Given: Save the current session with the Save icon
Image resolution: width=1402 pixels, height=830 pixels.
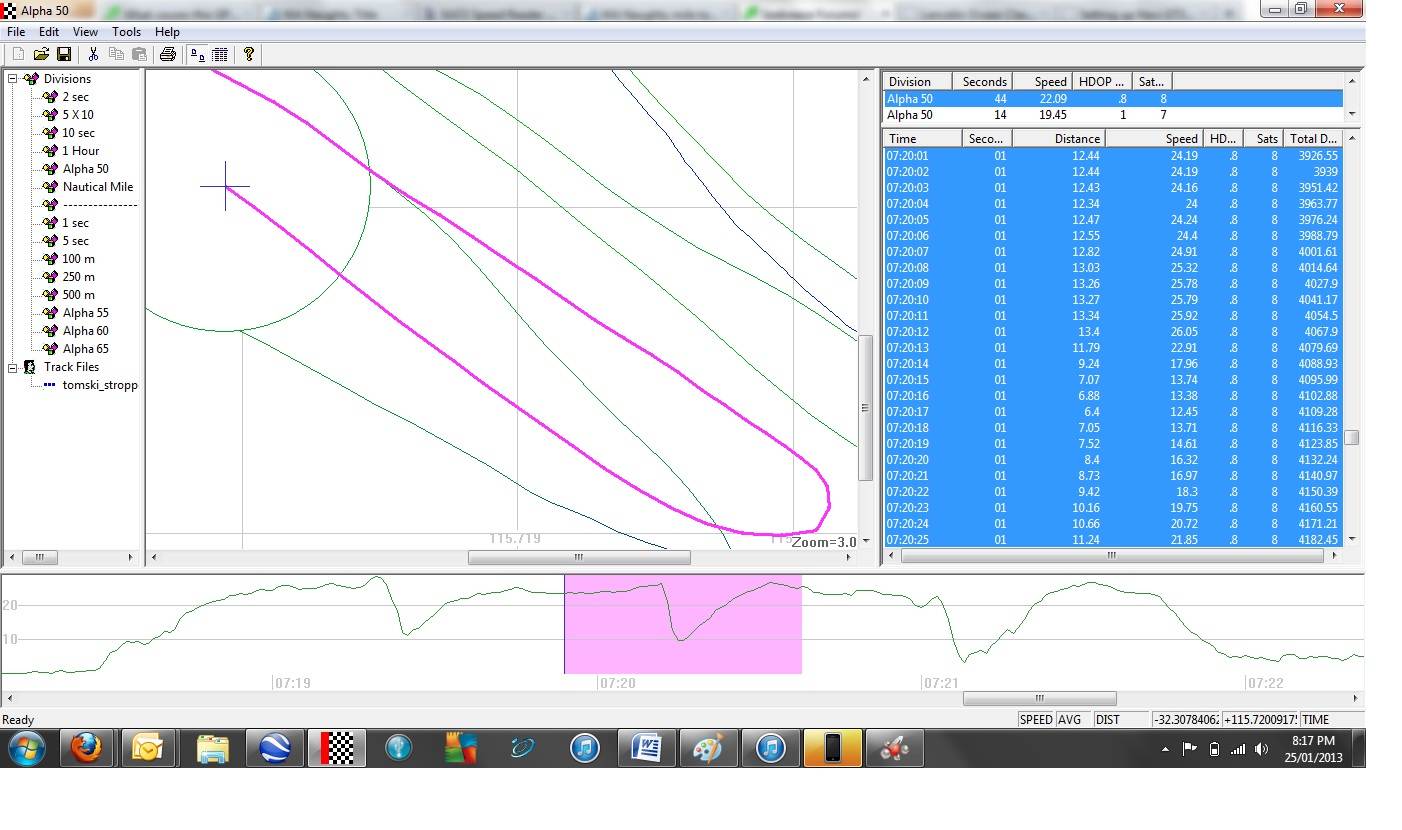Looking at the screenshot, I should click(x=64, y=54).
